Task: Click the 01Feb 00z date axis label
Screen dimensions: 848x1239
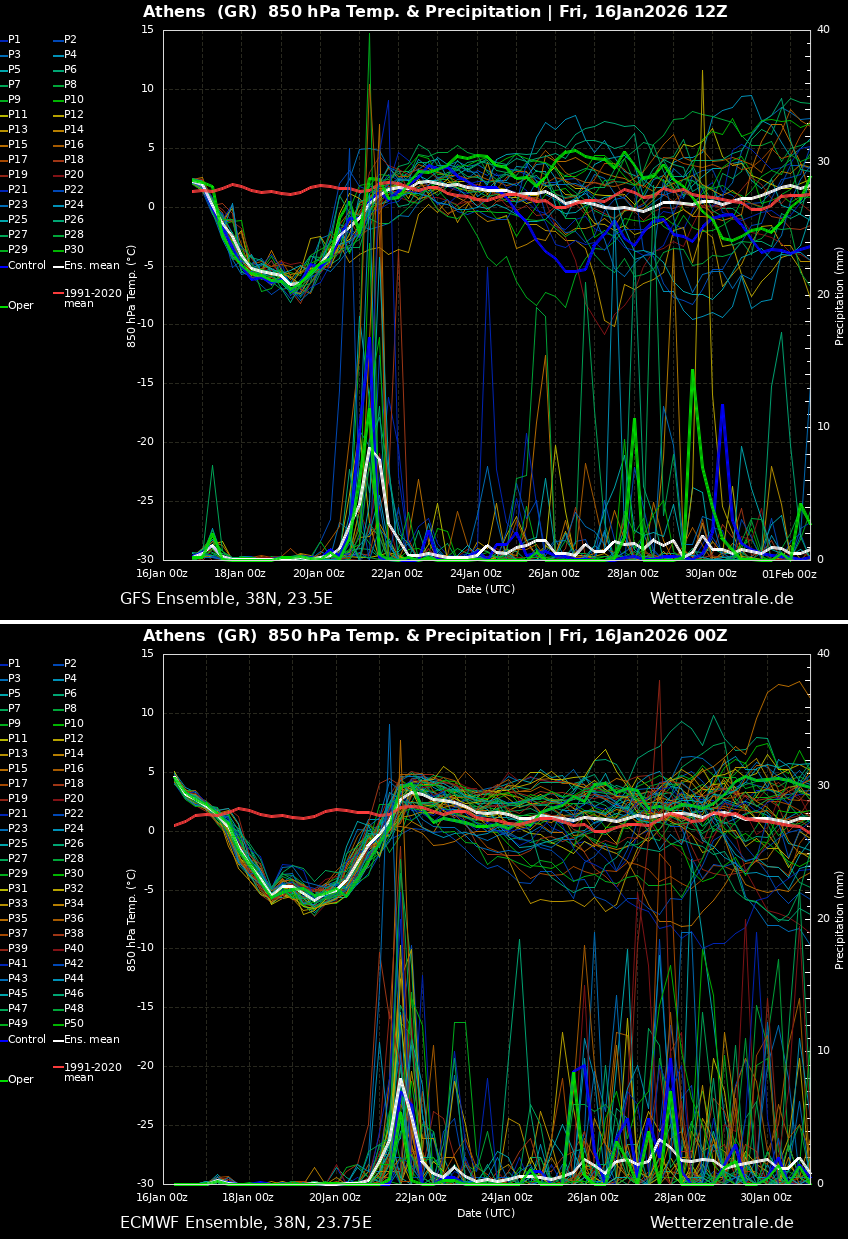Action: (789, 574)
